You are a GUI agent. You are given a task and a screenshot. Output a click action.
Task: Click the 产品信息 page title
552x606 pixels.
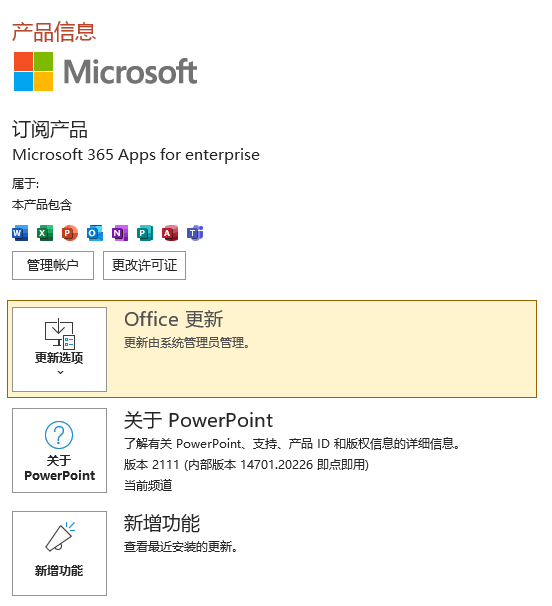[x=55, y=32]
